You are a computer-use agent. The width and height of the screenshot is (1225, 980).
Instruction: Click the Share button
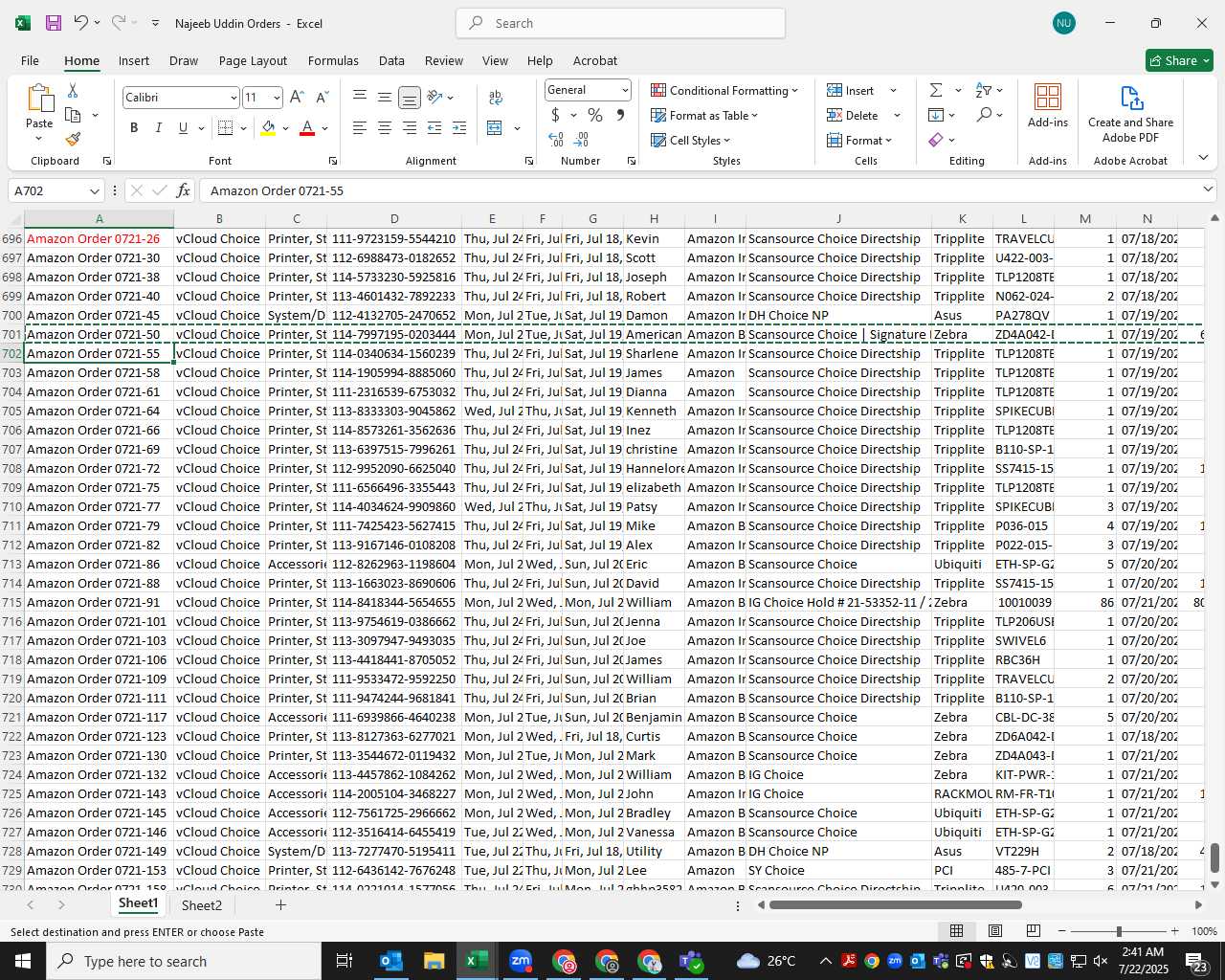1179,60
